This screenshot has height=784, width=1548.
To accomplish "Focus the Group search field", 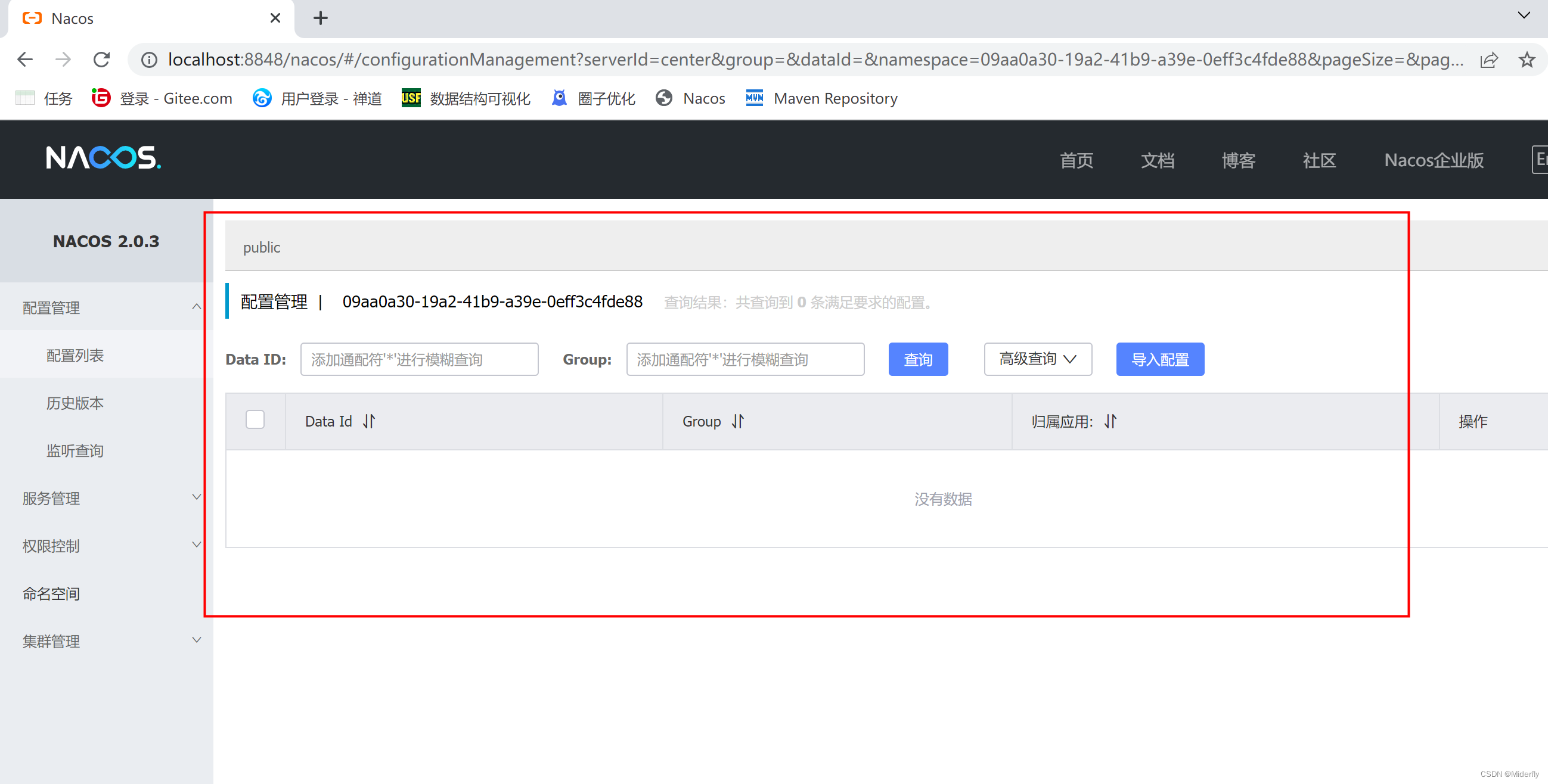I will click(745, 359).
